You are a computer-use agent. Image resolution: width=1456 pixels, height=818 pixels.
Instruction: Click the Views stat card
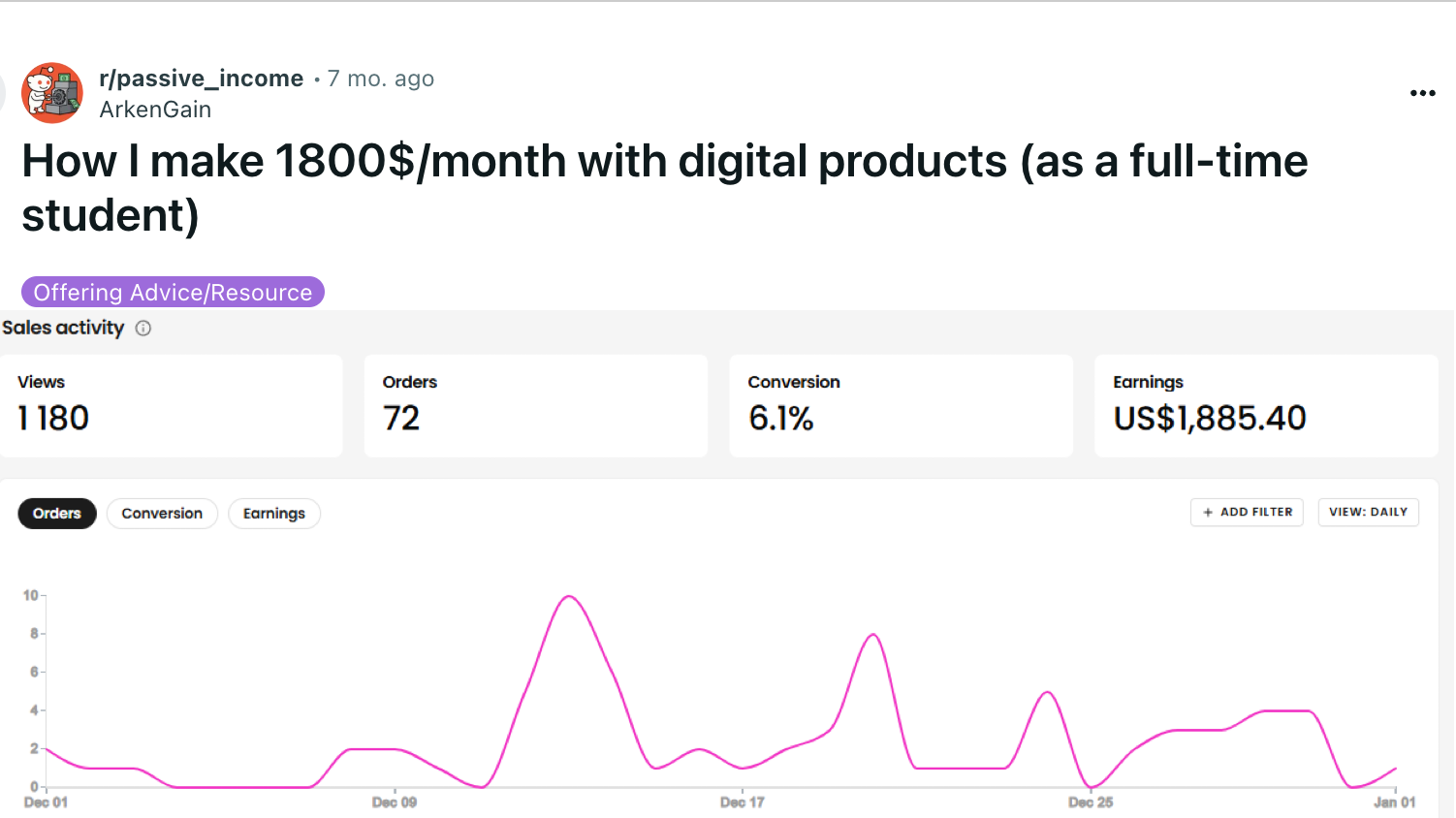pyautogui.click(x=172, y=405)
